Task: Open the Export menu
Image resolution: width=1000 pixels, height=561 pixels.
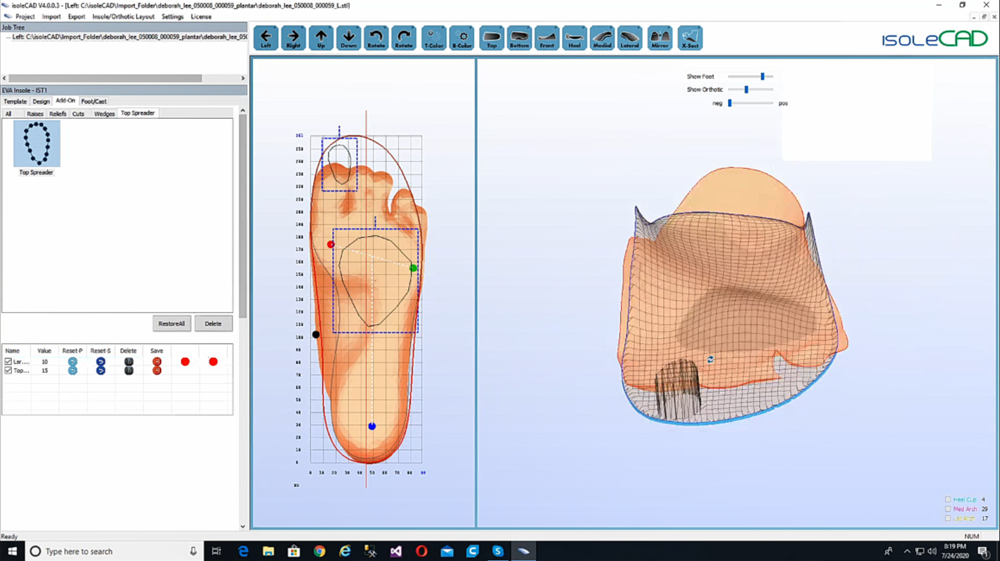Action: [x=77, y=17]
